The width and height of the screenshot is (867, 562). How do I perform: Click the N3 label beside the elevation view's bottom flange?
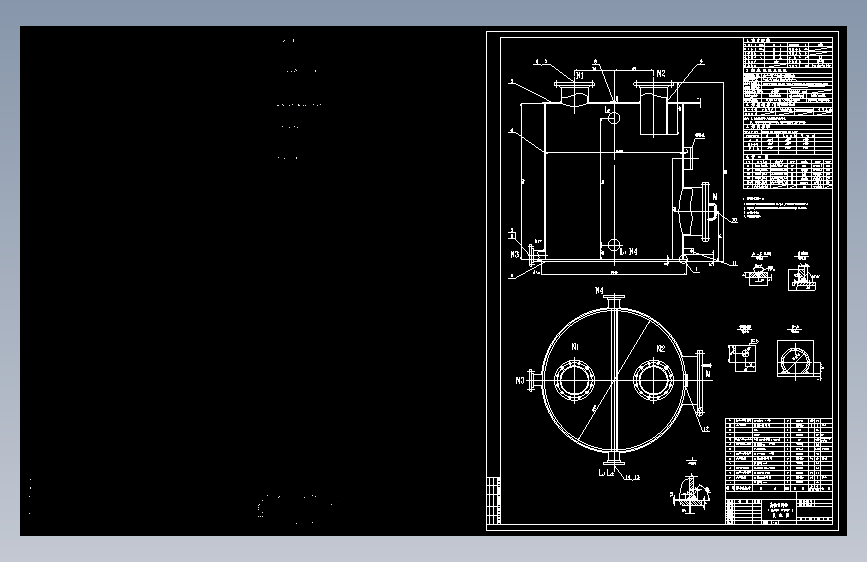(x=515, y=254)
